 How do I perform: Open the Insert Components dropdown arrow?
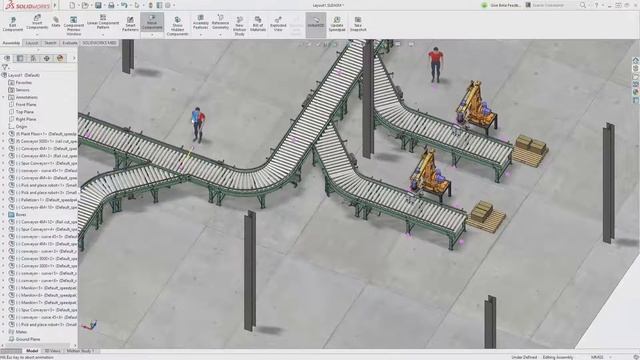click(x=37, y=35)
